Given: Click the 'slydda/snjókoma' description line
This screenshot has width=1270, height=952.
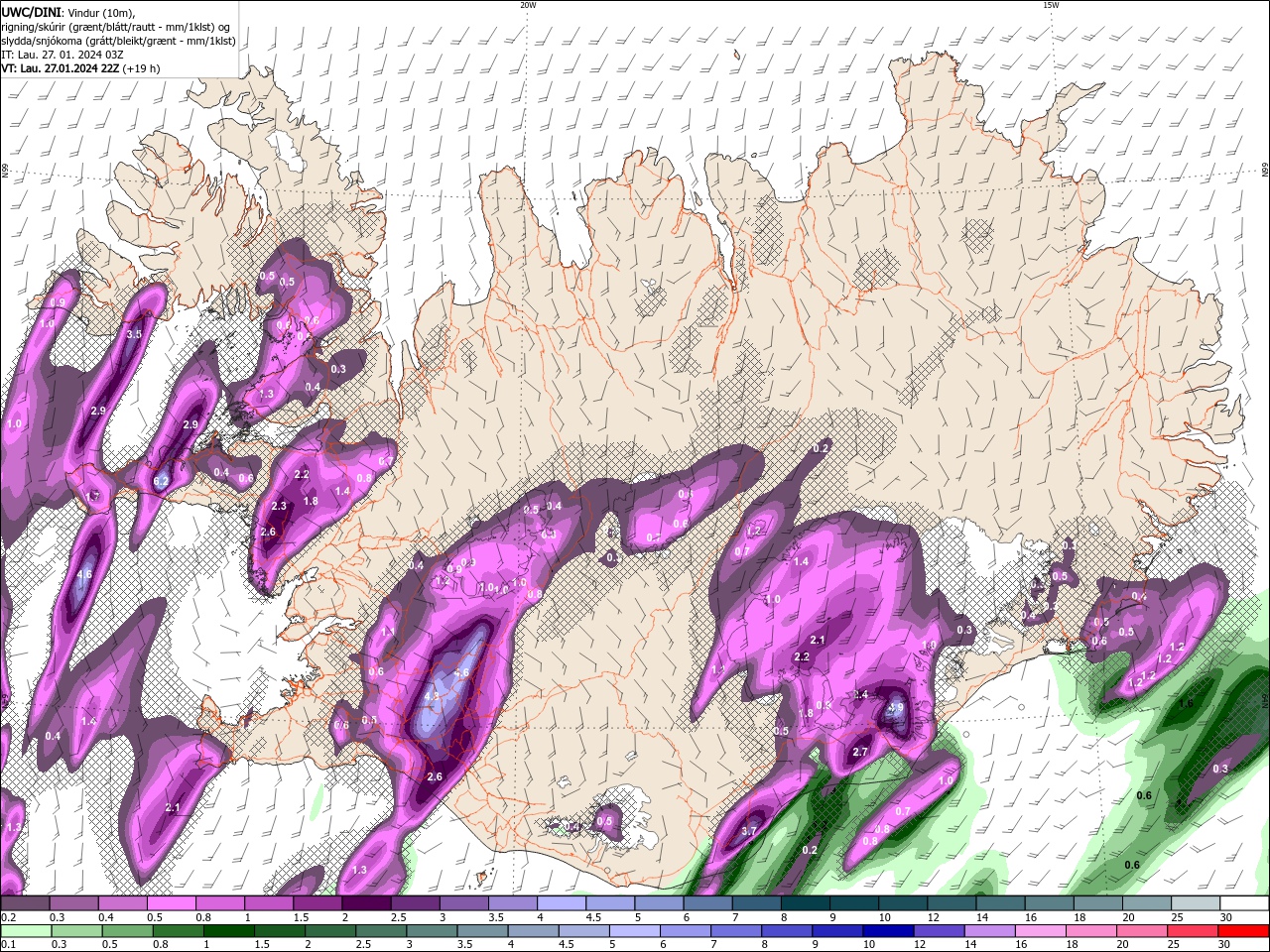Looking at the screenshot, I should point(118,41).
